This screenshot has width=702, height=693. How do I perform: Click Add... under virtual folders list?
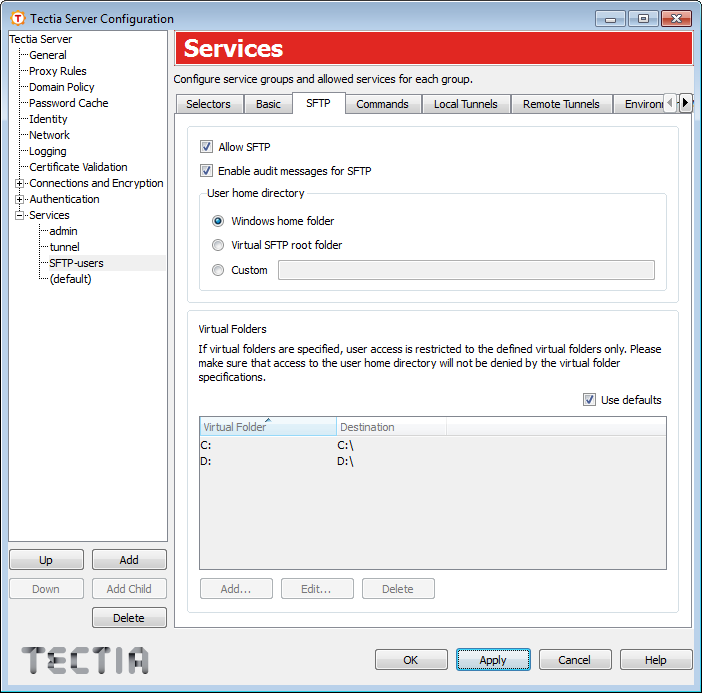point(236,589)
